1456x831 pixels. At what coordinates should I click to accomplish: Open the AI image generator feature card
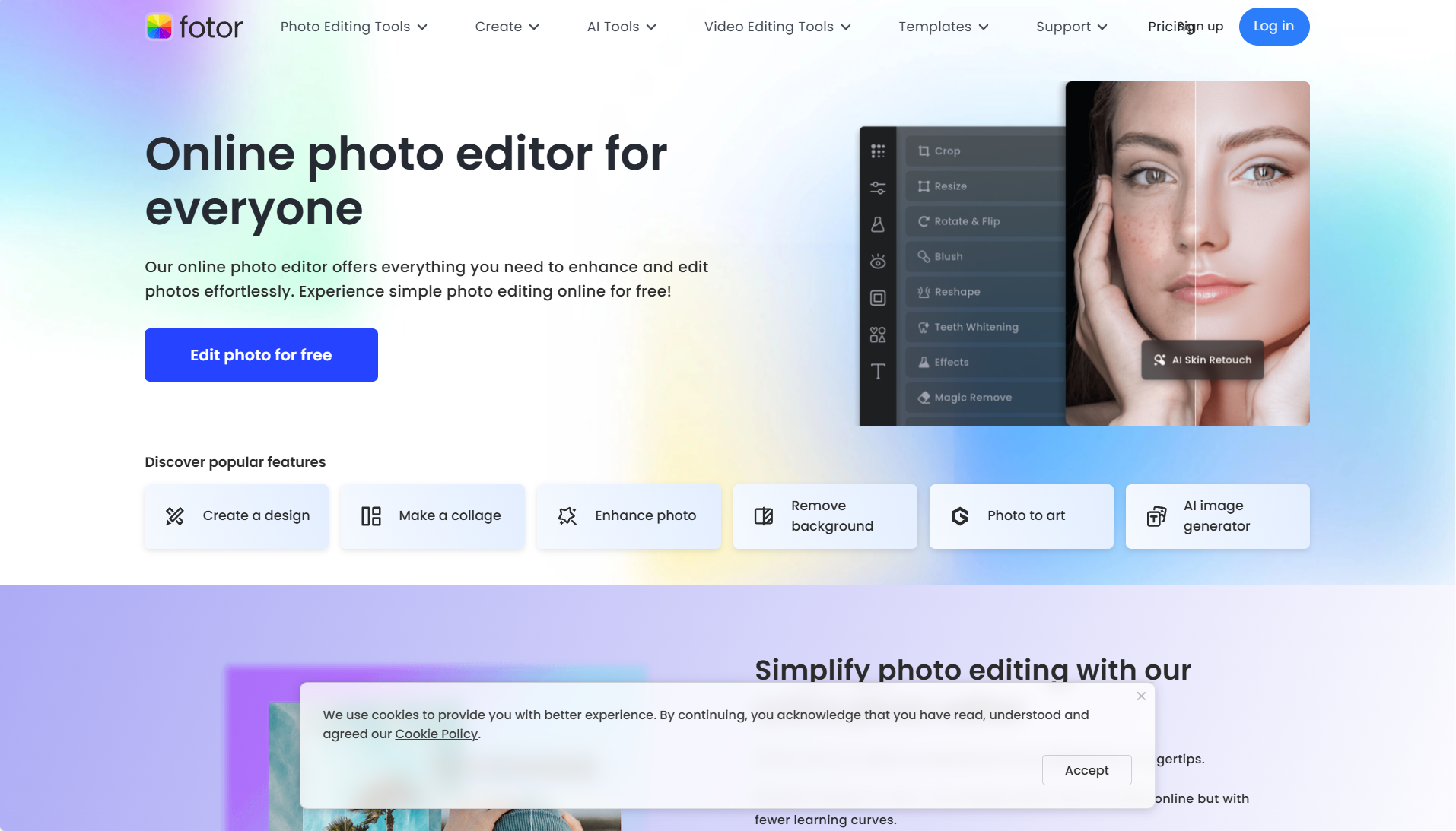pyautogui.click(x=1218, y=516)
